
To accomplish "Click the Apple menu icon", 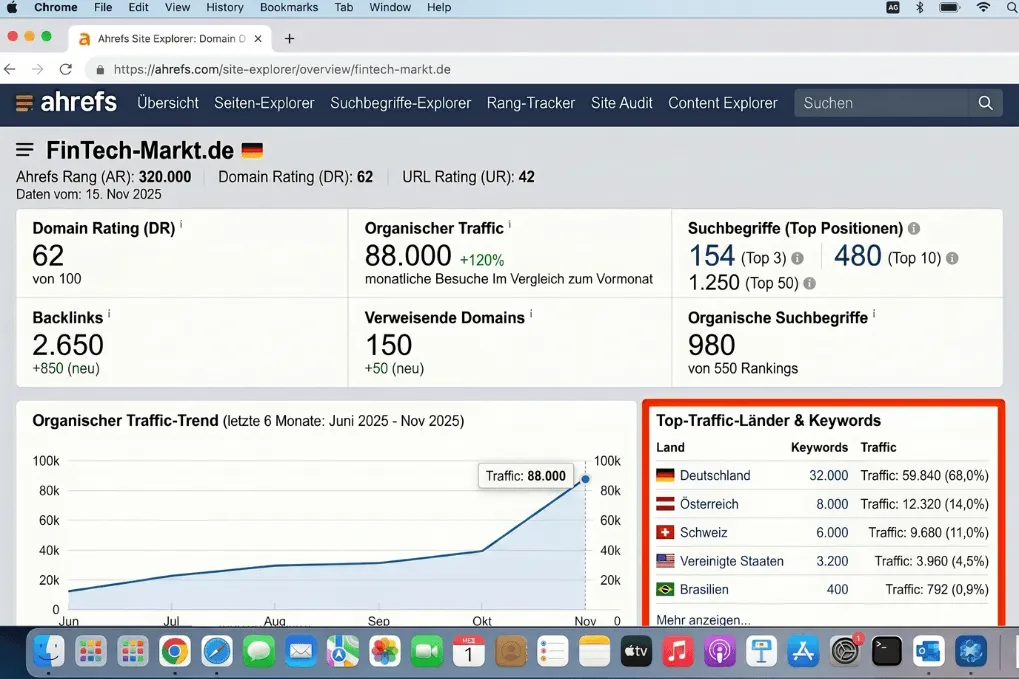I will [x=12, y=8].
